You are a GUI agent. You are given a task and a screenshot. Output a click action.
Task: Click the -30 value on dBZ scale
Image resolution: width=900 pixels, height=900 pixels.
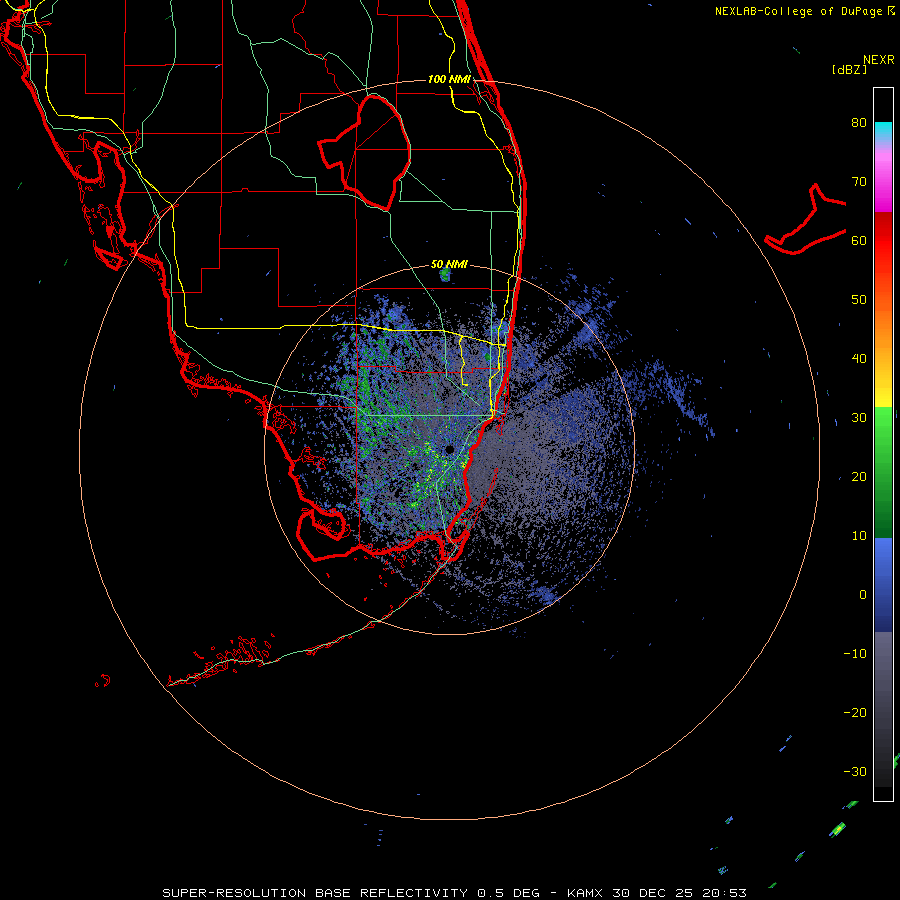pyautogui.click(x=855, y=772)
